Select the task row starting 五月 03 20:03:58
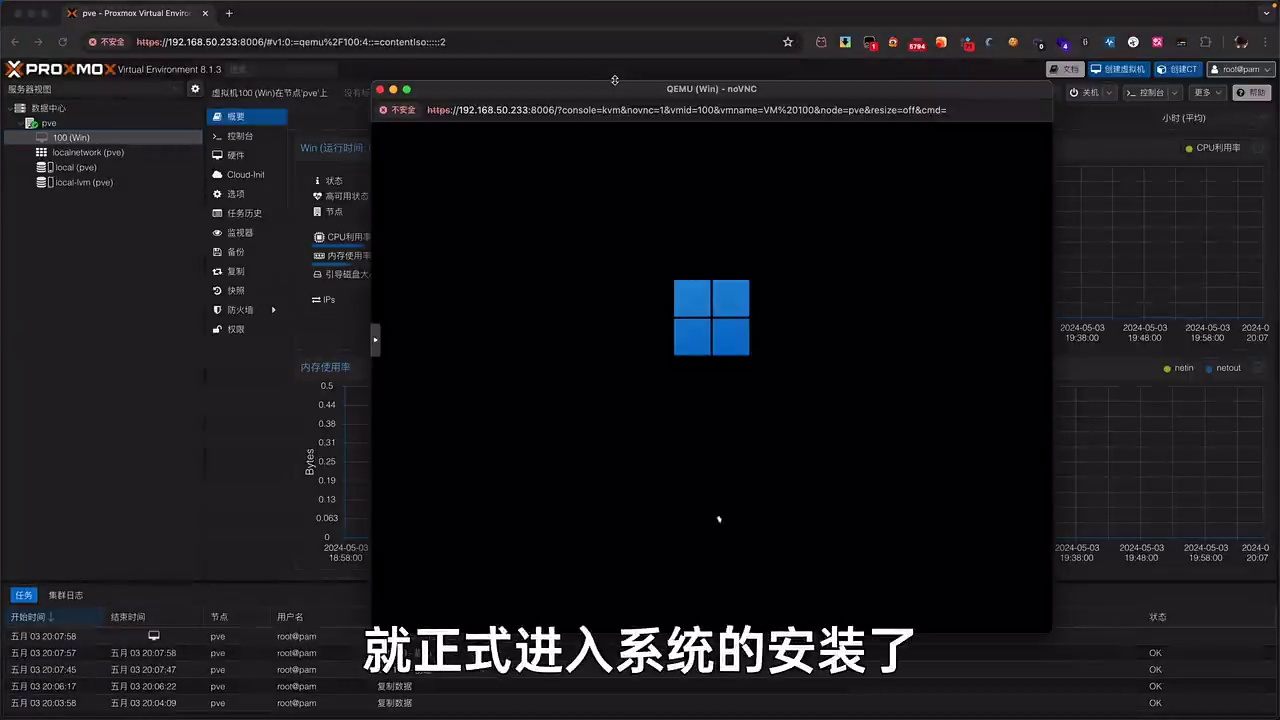Screen dimensions: 1280x720 [640, 703]
